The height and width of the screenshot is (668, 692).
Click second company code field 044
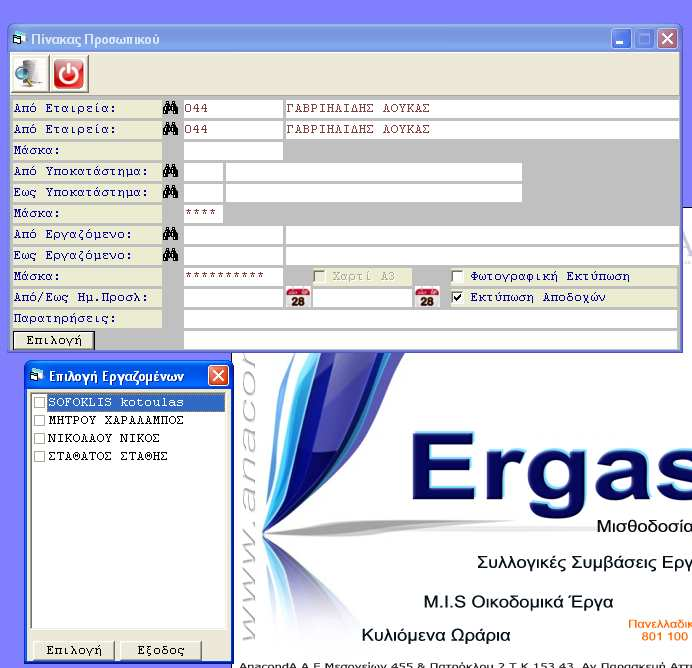(233, 129)
